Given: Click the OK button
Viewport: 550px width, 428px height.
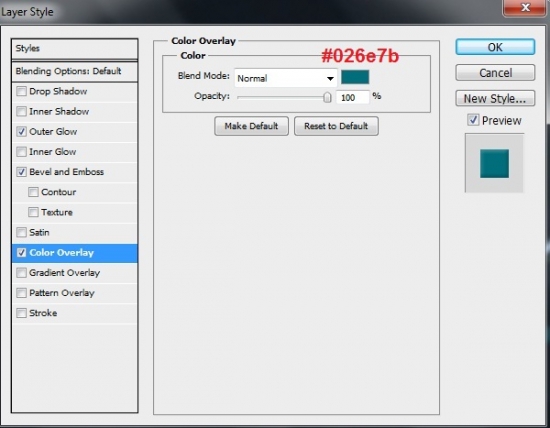Looking at the screenshot, I should click(x=495, y=47).
